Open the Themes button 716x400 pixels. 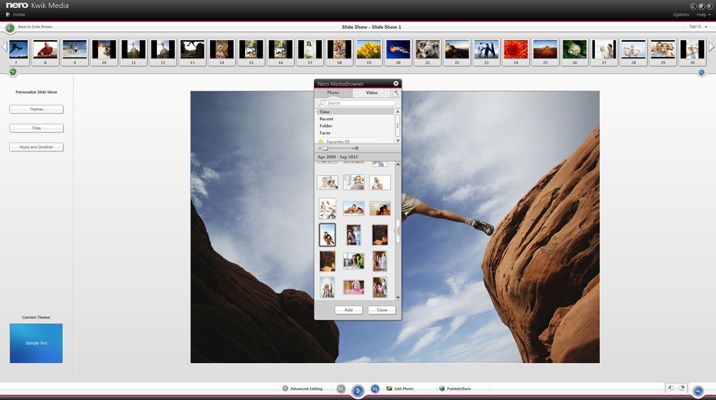(x=36, y=110)
